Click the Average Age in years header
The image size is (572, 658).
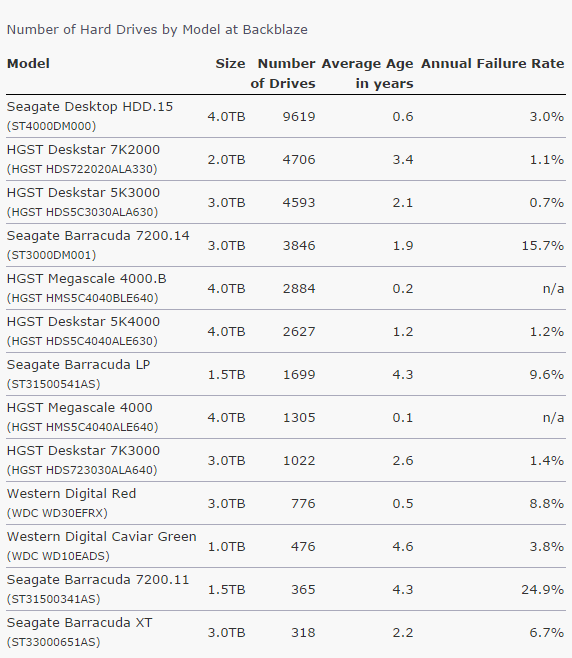pyautogui.click(x=367, y=73)
